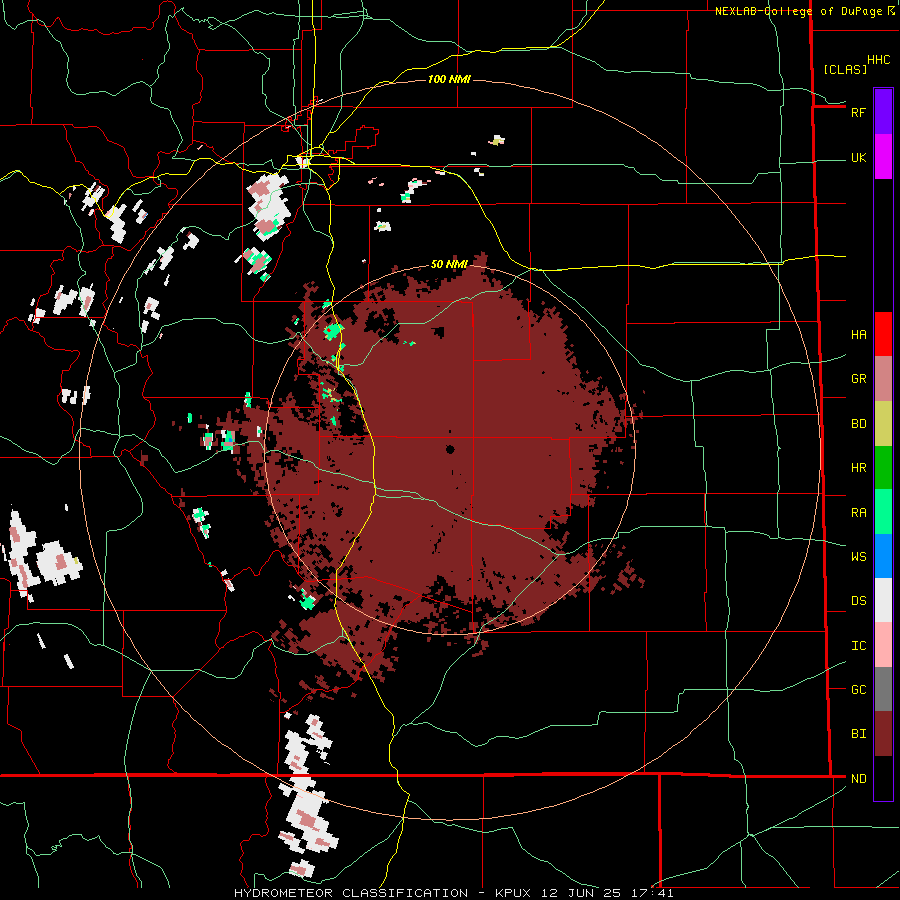Click the red HA color swatch in legend
The height and width of the screenshot is (900, 900).
[883, 334]
